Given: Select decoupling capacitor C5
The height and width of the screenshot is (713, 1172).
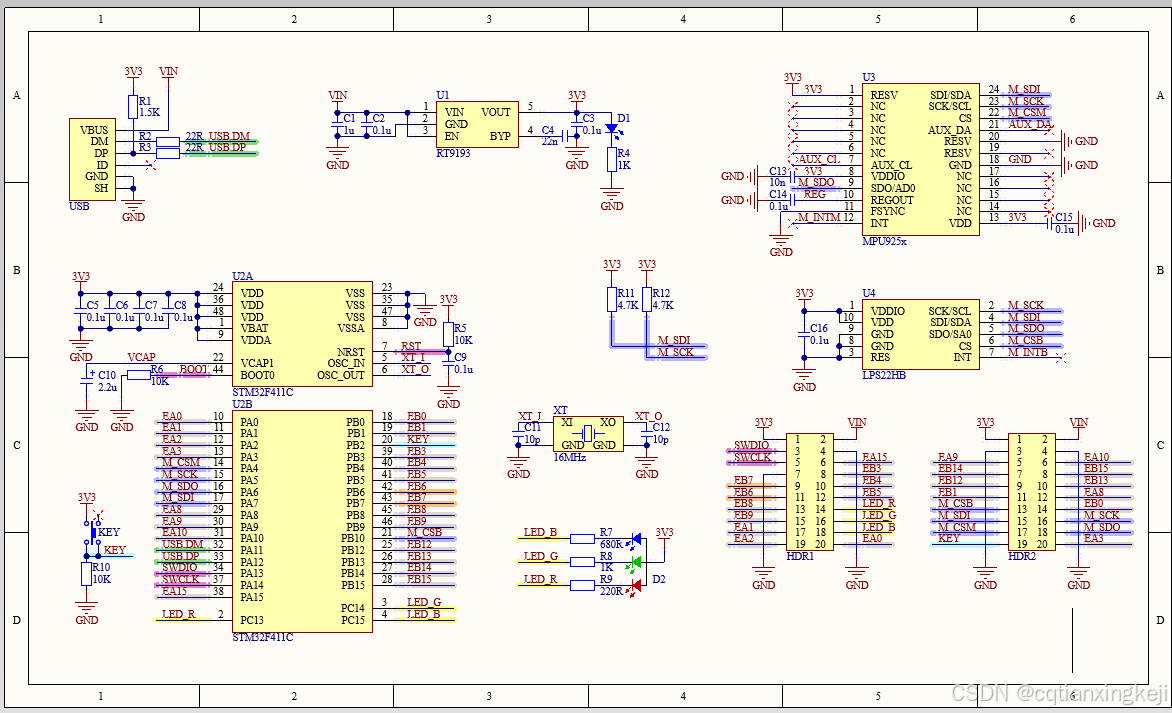Looking at the screenshot, I should point(81,310).
